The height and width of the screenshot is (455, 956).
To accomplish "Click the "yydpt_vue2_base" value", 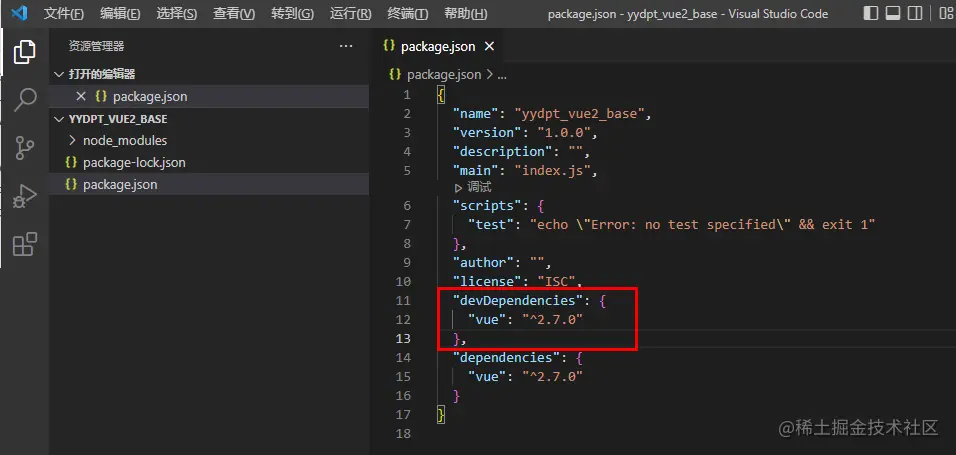I will coord(580,113).
